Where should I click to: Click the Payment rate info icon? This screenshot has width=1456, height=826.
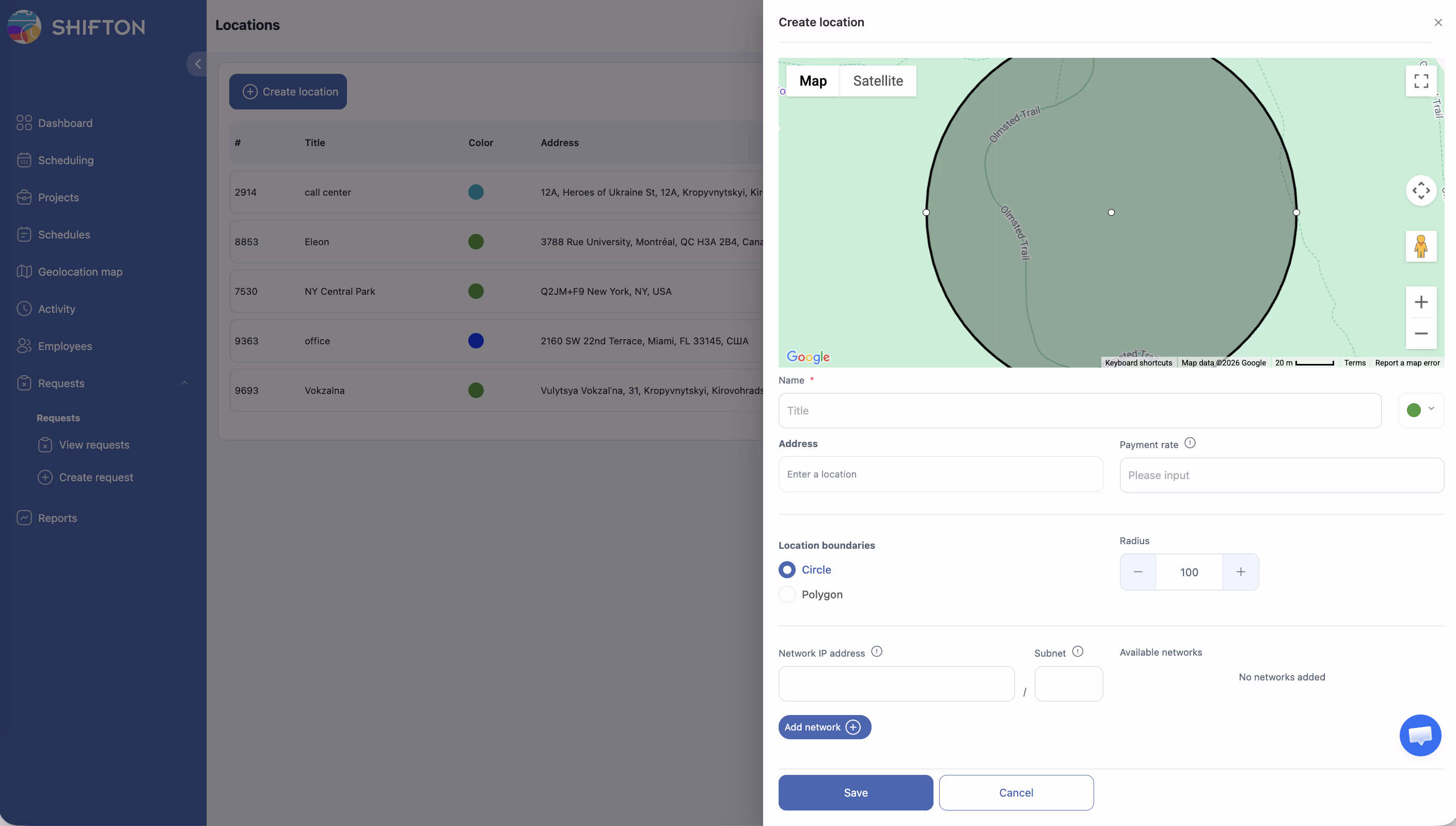point(1190,443)
